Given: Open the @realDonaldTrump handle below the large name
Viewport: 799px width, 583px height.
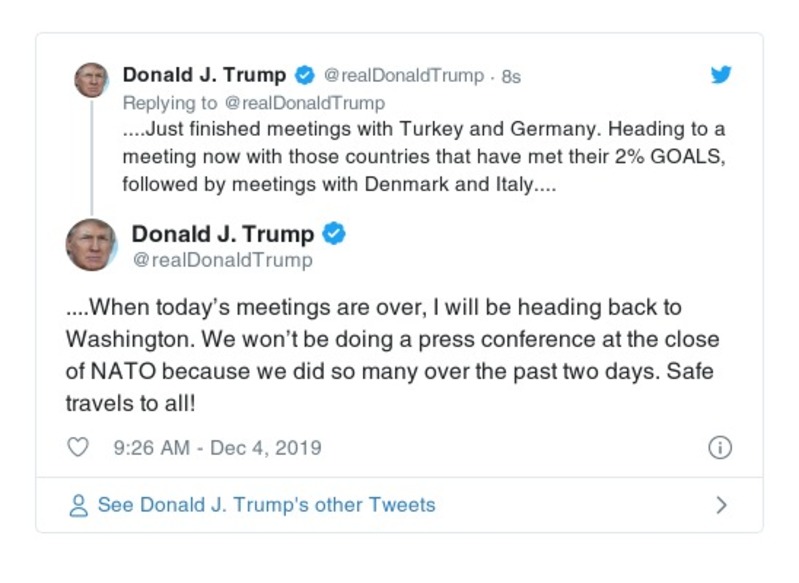Looking at the screenshot, I should coord(222,261).
